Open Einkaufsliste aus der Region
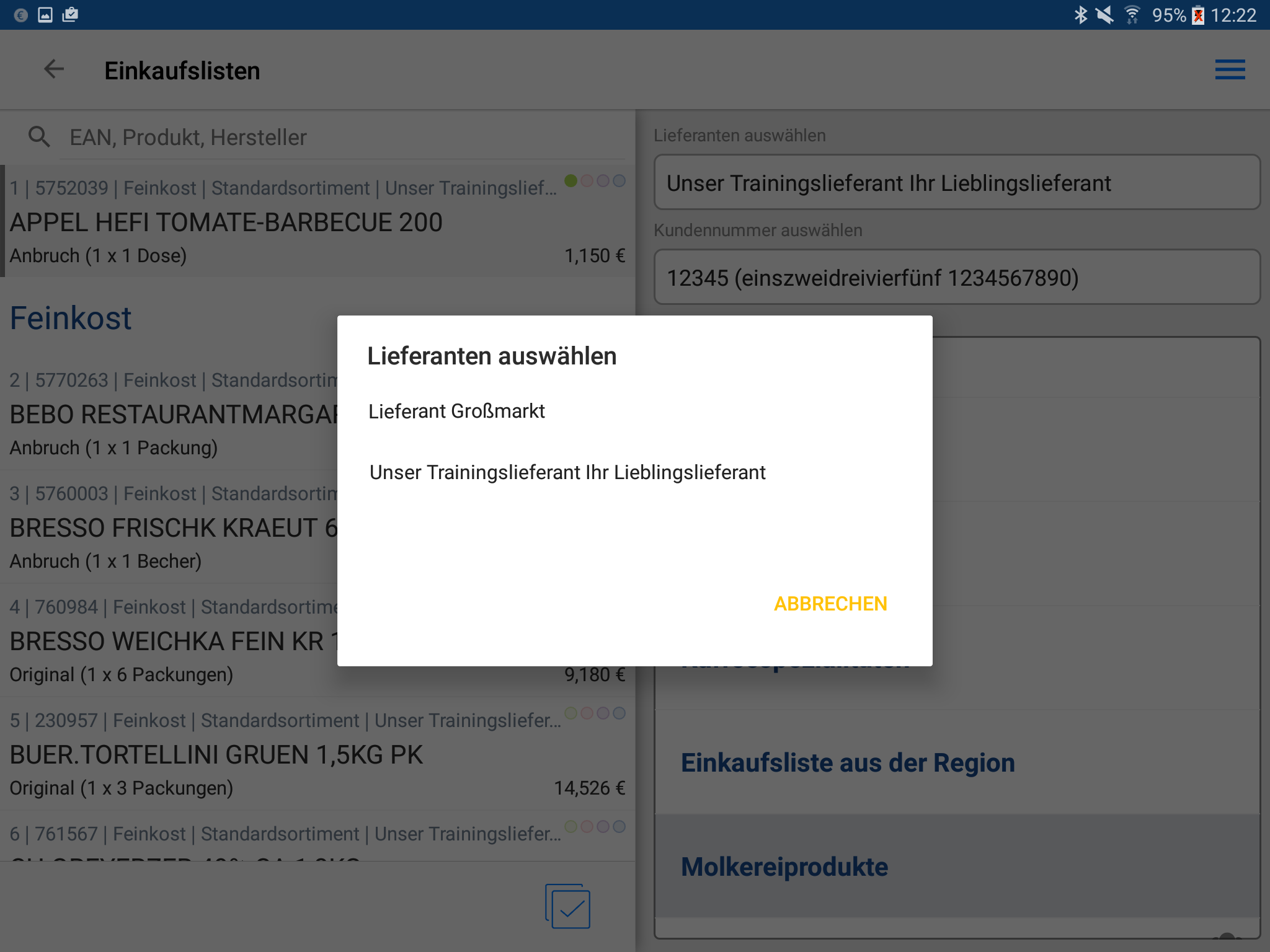The width and height of the screenshot is (1270, 952). tap(847, 762)
